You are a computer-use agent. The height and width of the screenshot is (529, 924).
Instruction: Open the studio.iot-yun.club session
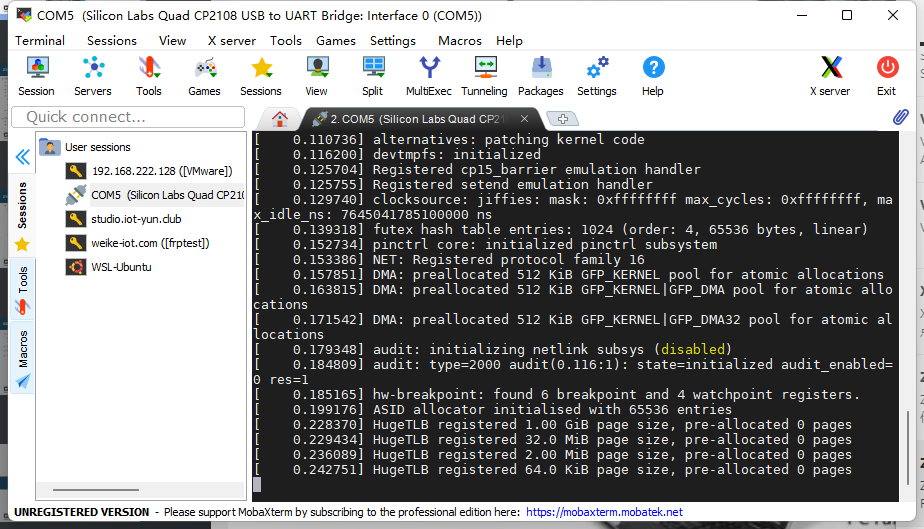tap(123, 219)
